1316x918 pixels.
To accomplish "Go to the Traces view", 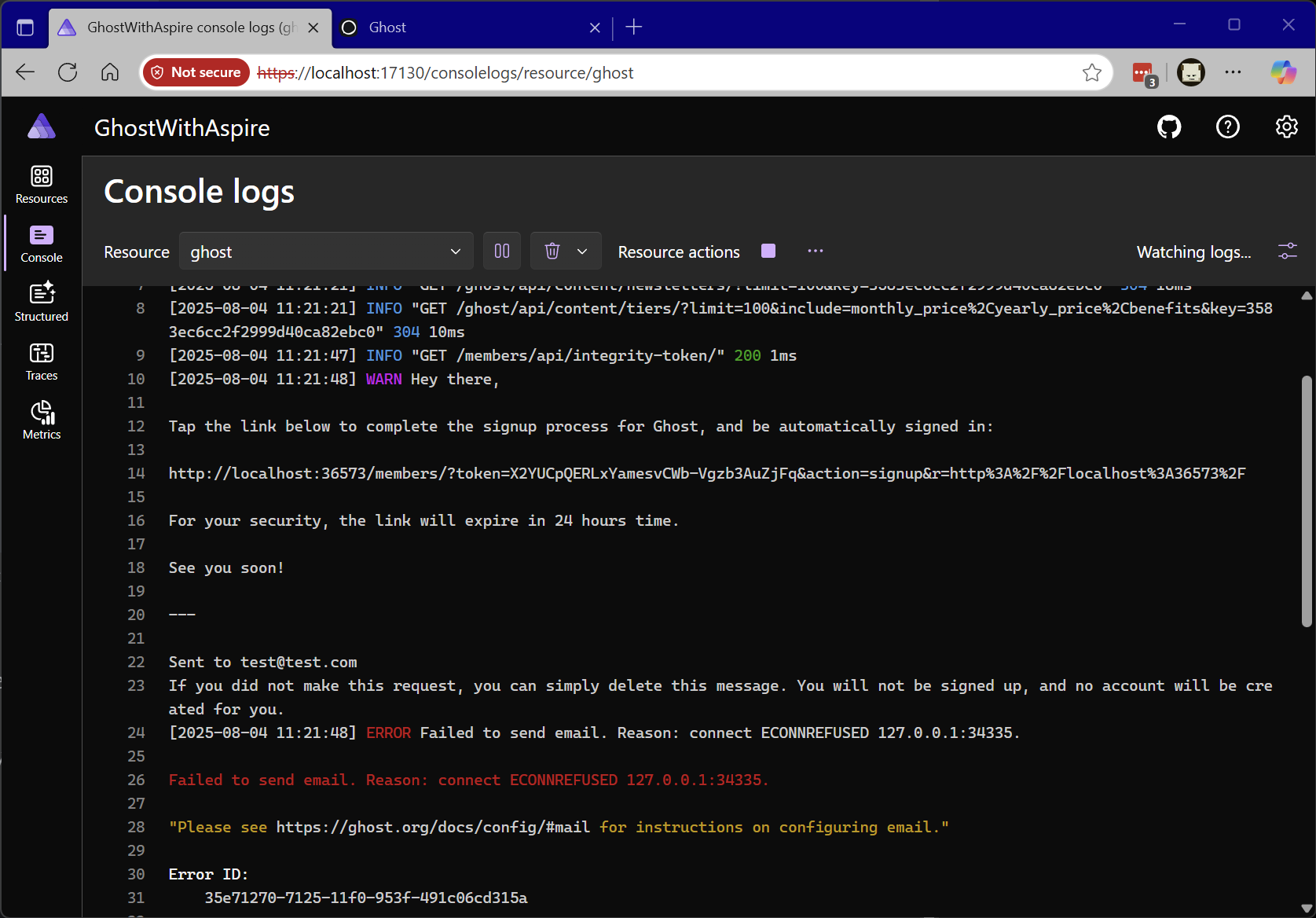I will 42,362.
